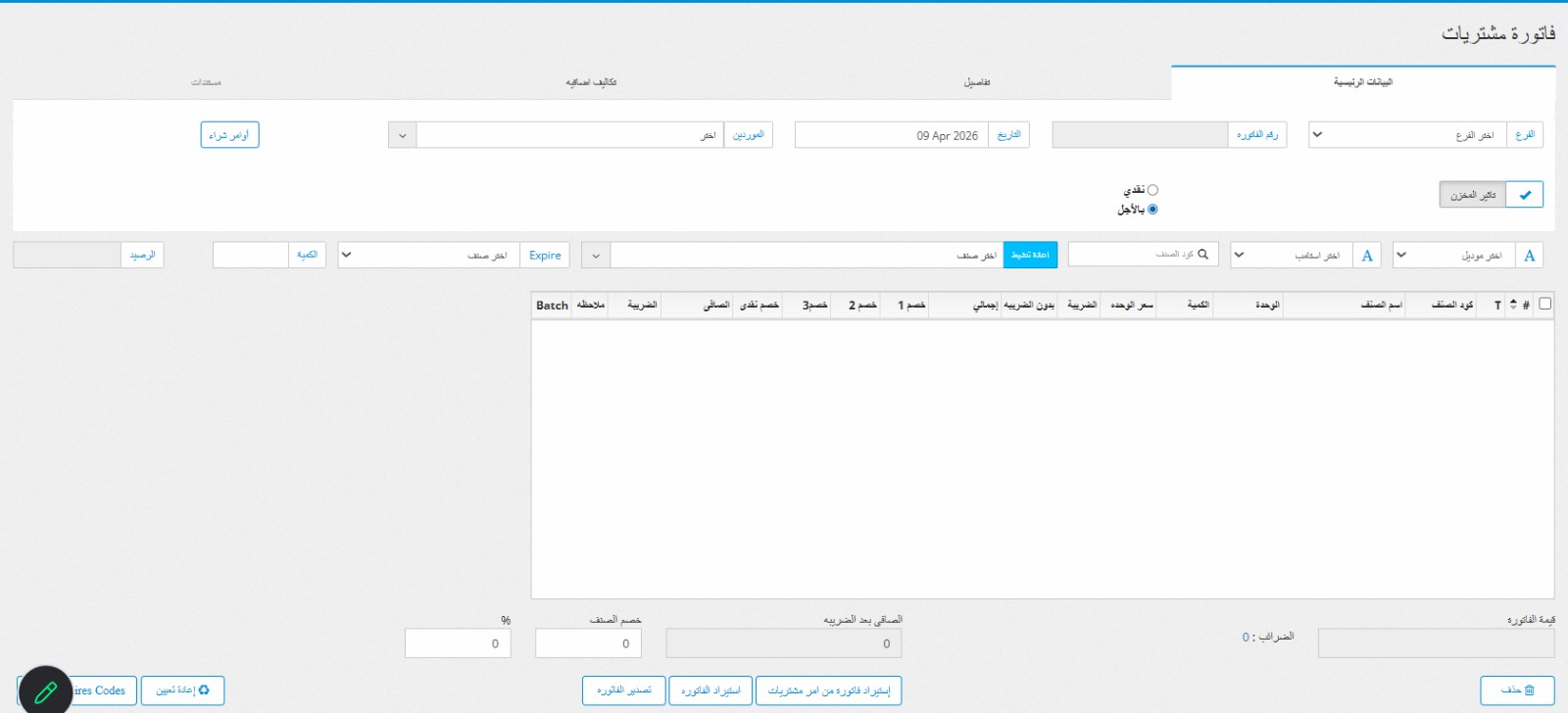Image resolution: width=1568 pixels, height=713 pixels.
Task: Click the '#' column header
Action: pos(1526,306)
